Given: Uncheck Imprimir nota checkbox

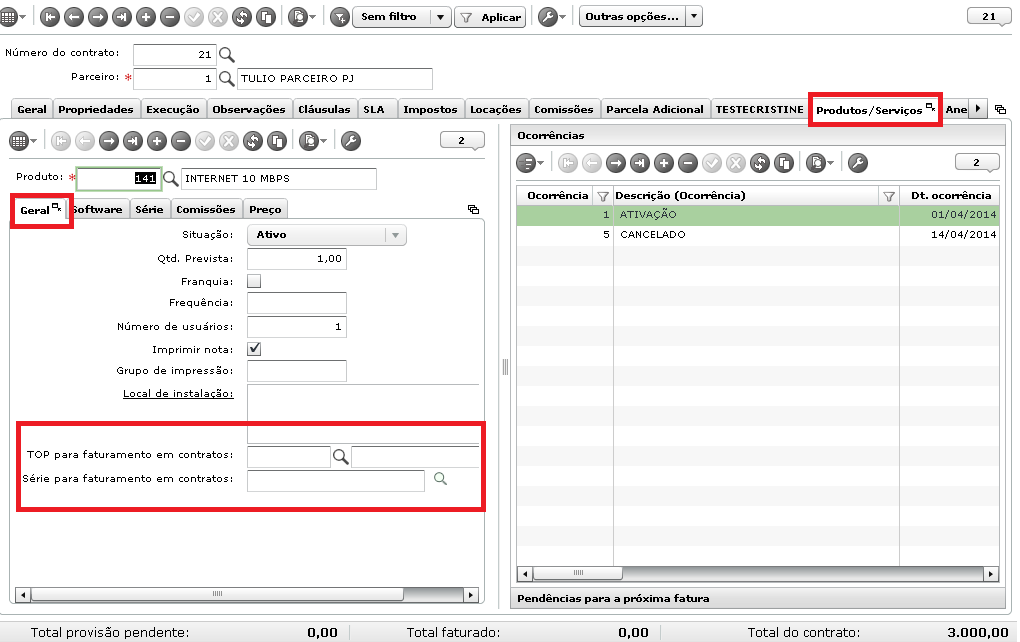Looking at the screenshot, I should [x=254, y=349].
